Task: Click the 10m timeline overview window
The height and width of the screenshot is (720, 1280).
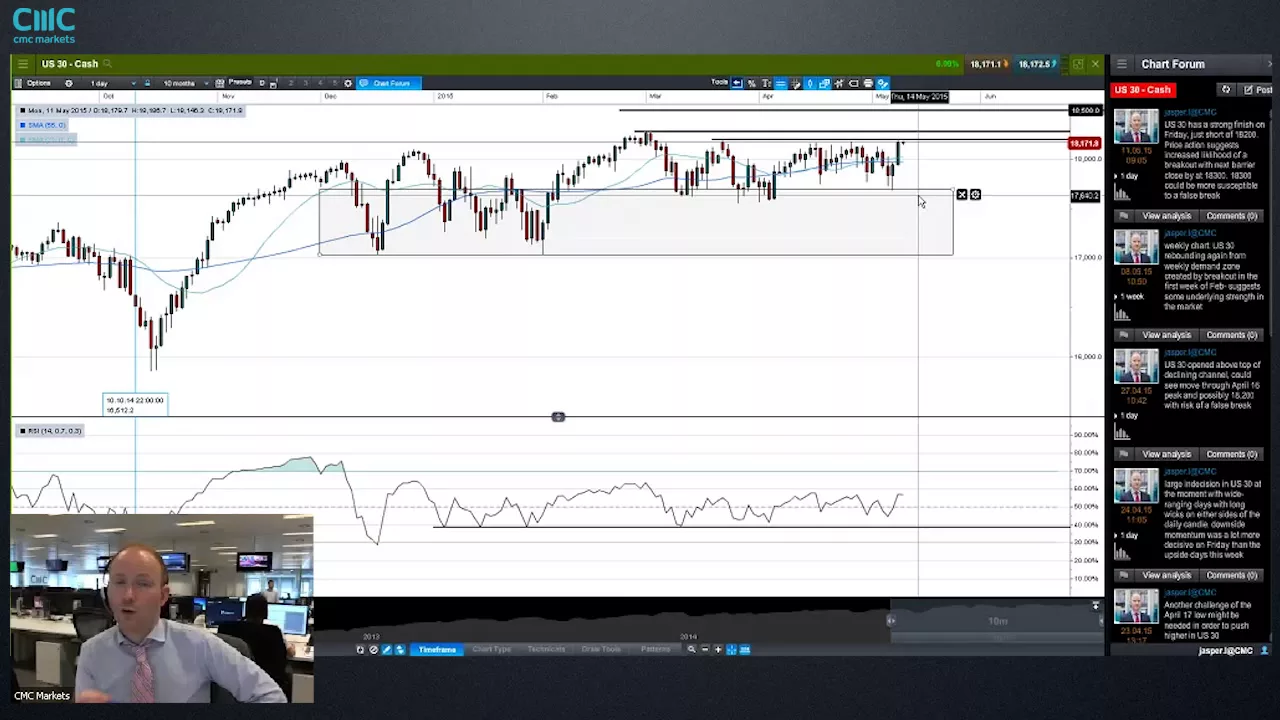Action: [x=996, y=621]
